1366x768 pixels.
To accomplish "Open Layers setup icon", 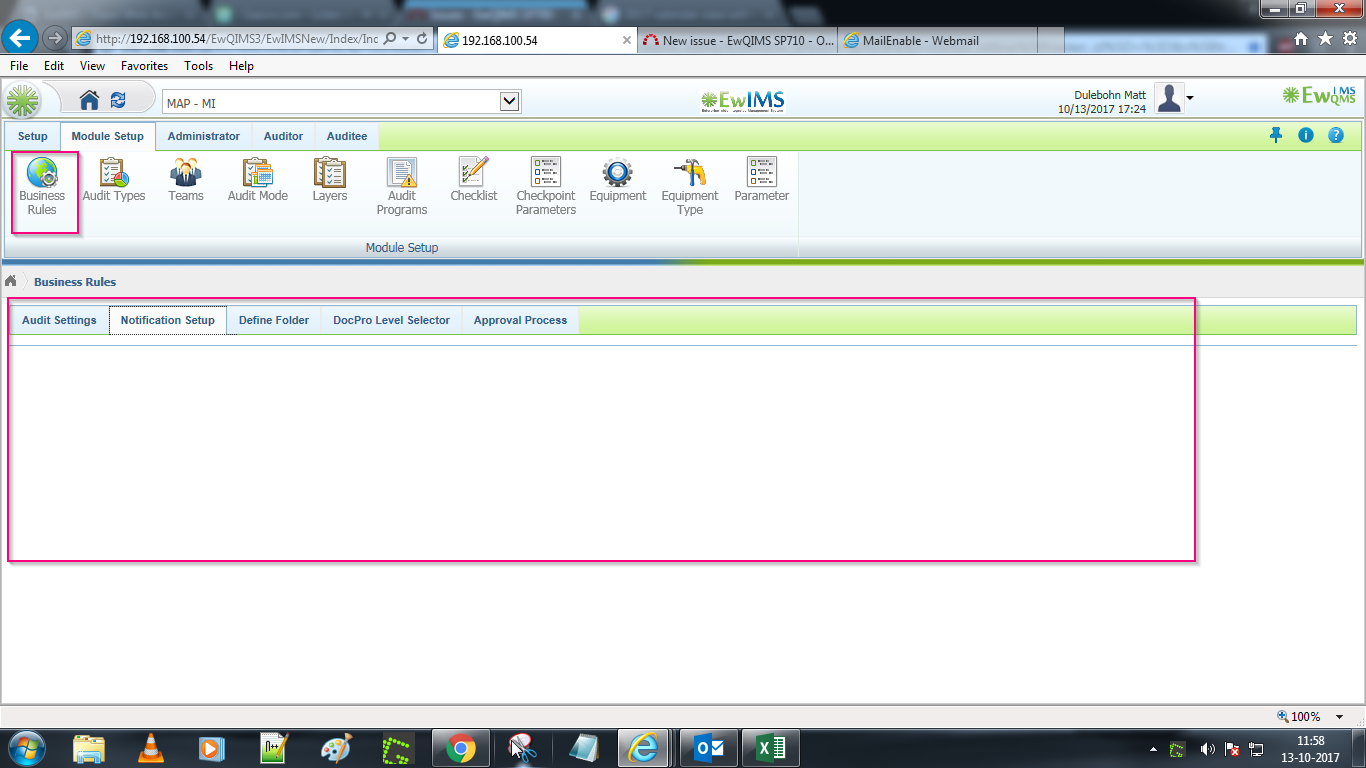I will point(330,181).
